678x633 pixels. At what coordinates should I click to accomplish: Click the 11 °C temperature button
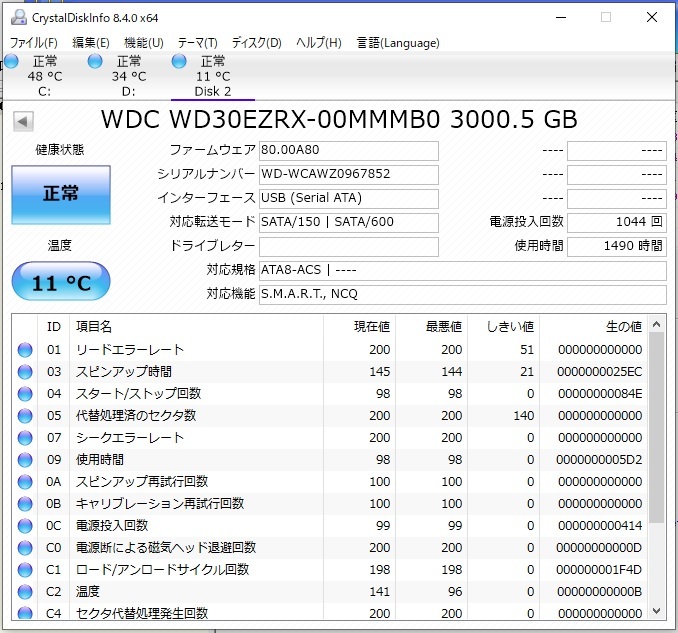click(61, 281)
